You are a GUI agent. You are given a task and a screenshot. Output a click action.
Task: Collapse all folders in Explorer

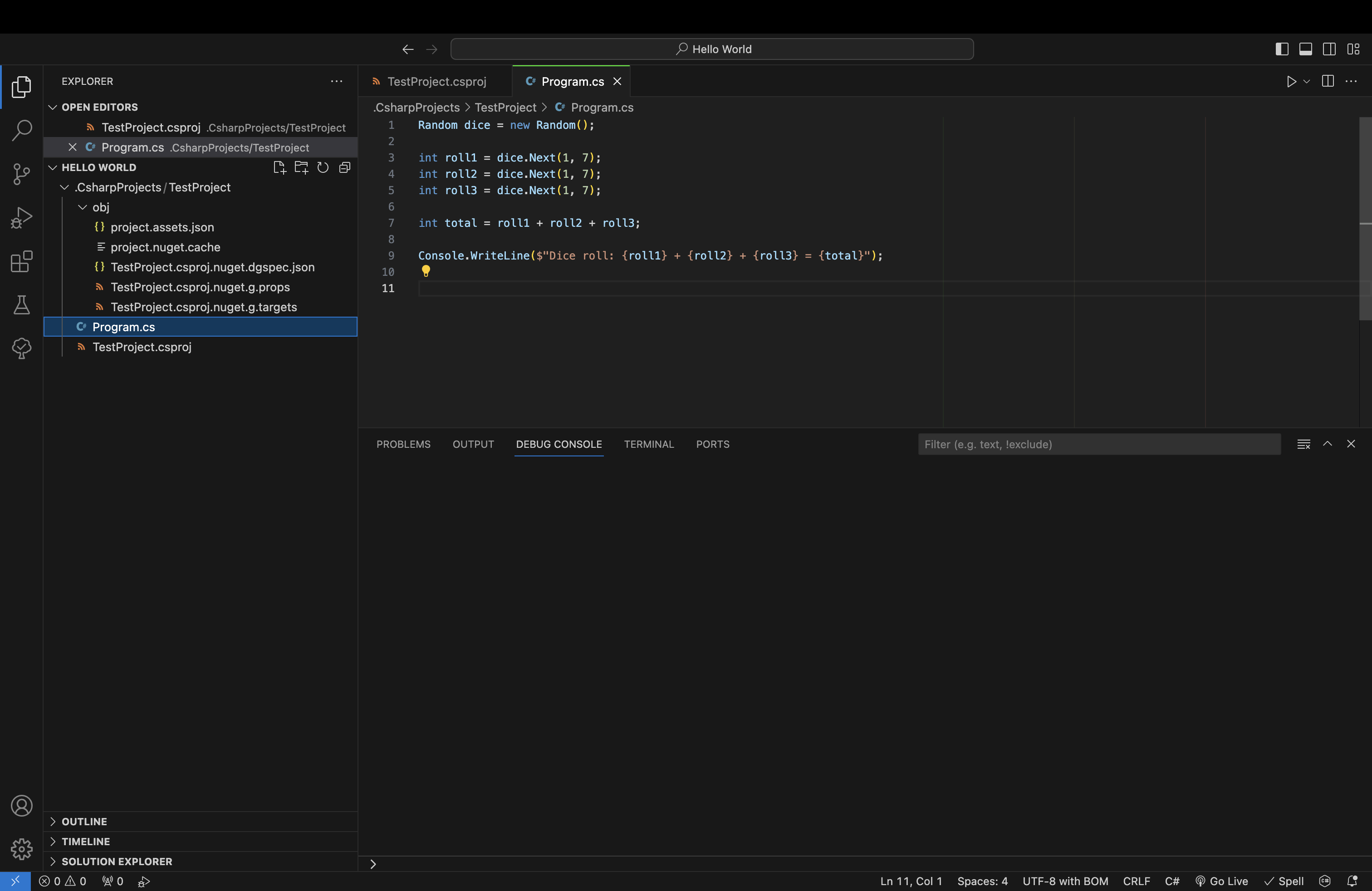point(345,168)
